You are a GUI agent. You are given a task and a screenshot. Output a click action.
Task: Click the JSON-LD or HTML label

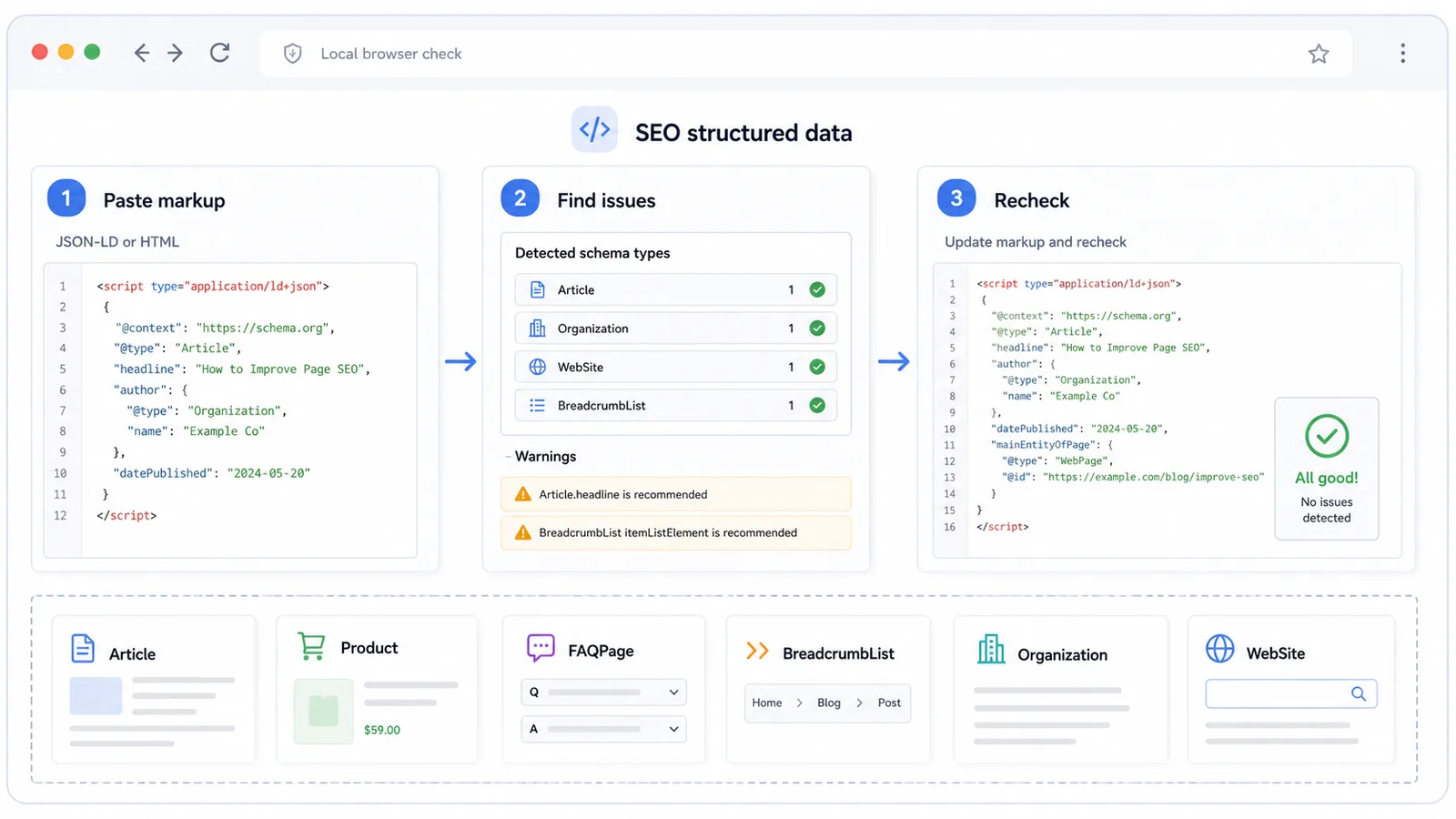pos(117,242)
